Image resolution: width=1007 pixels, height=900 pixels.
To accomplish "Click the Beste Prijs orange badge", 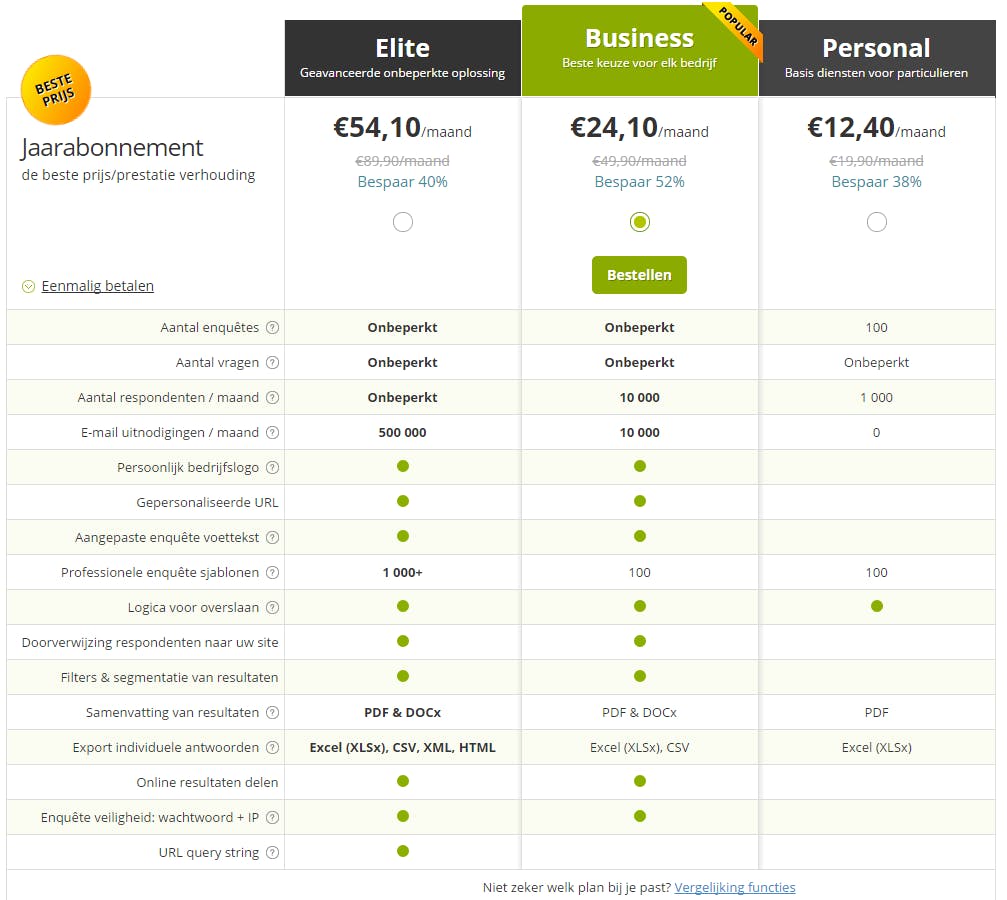I will click(55, 90).
